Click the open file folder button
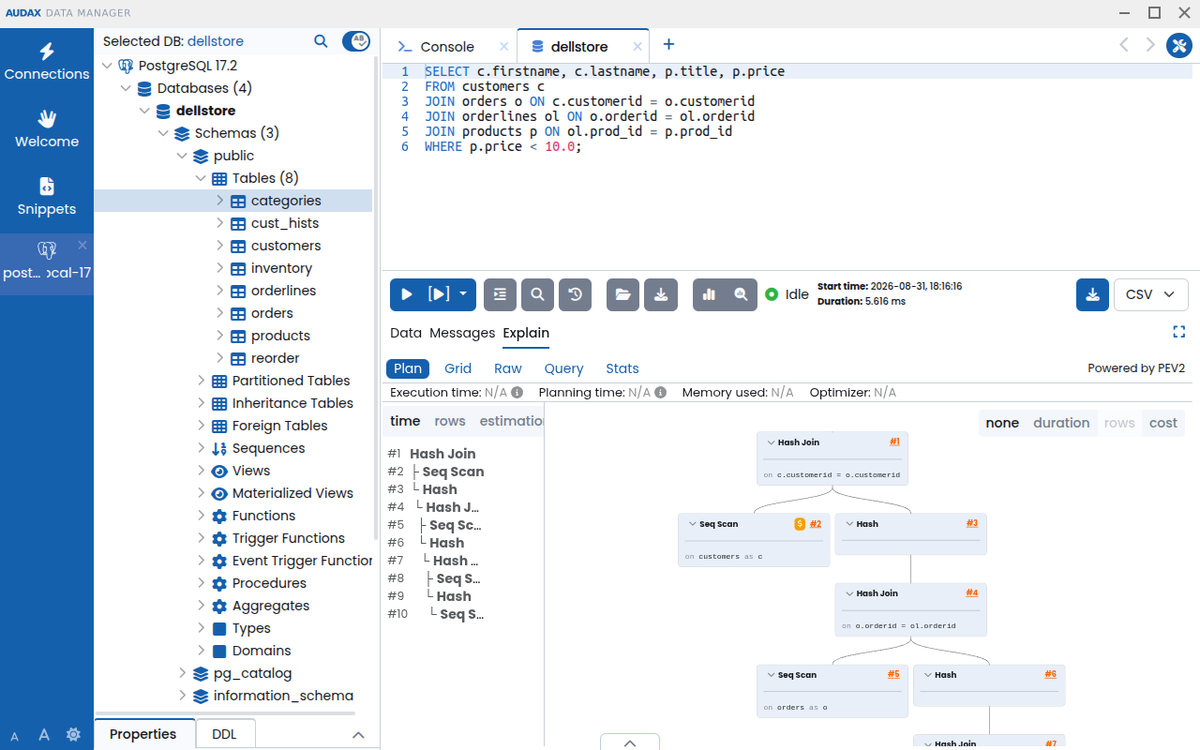1200x750 pixels. tap(623, 295)
